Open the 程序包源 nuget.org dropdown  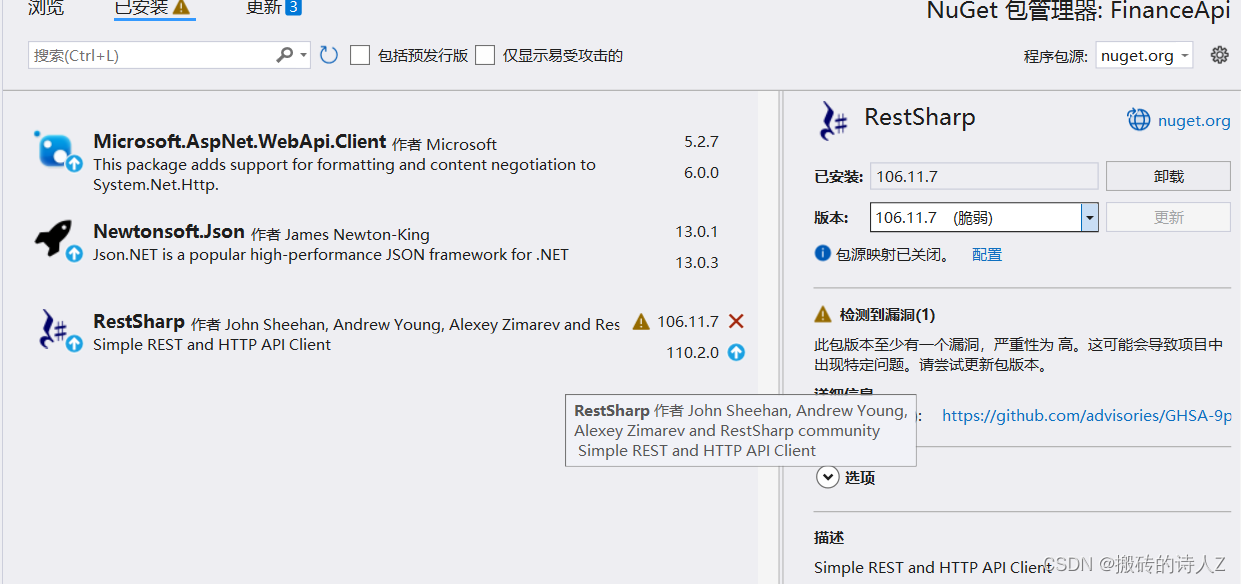click(x=1144, y=55)
